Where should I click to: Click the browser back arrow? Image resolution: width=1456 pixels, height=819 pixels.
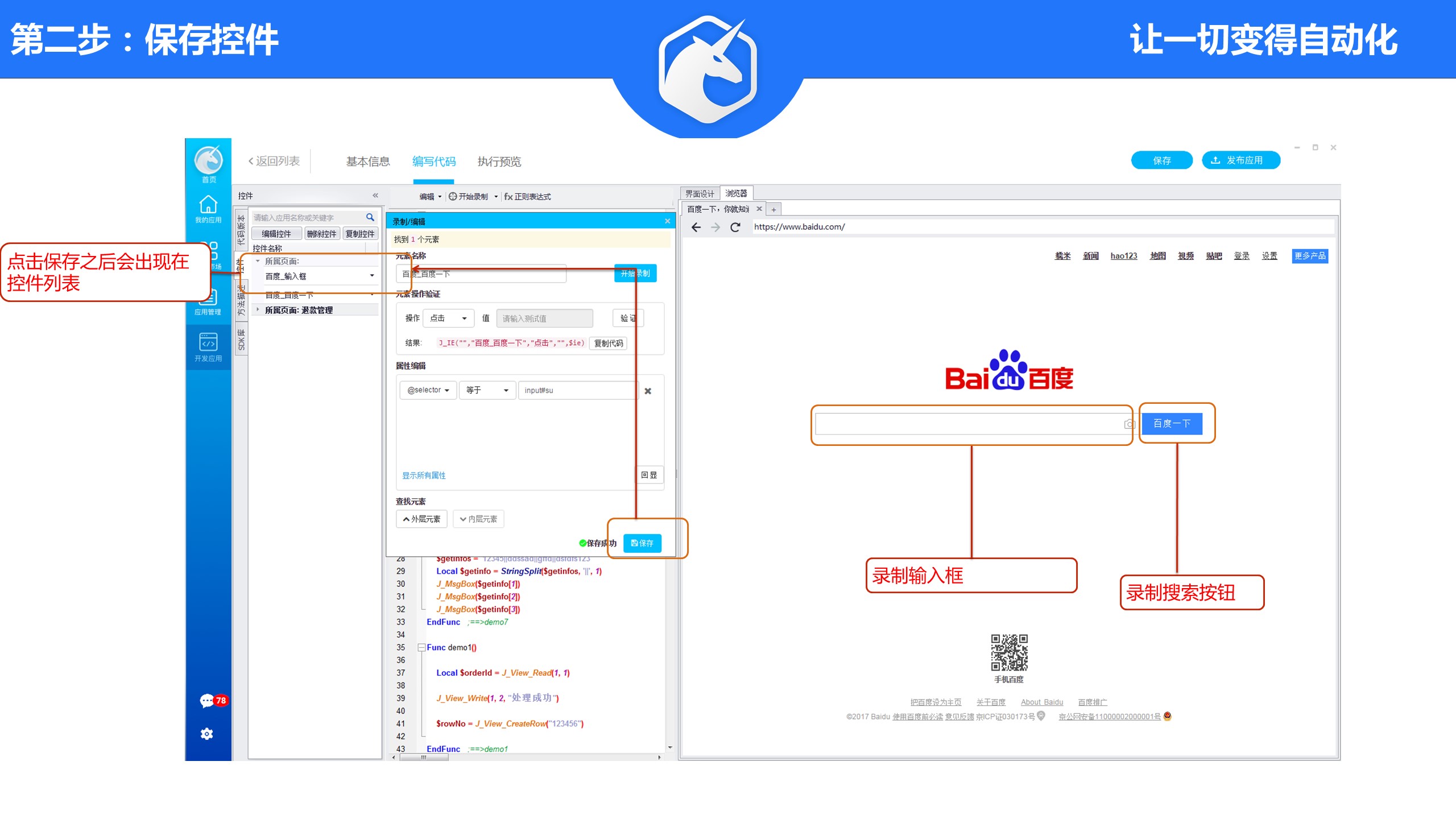(x=696, y=227)
